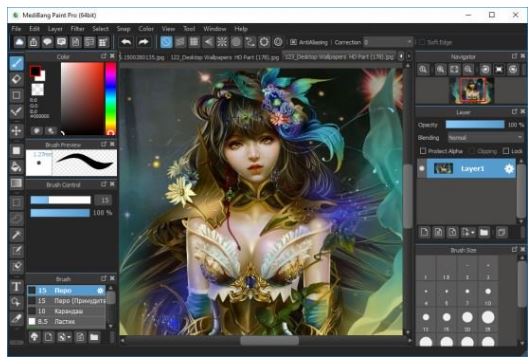Image resolution: width=531 pixels, height=364 pixels.
Task: Enable the parallel lines snap
Action: click(x=180, y=42)
